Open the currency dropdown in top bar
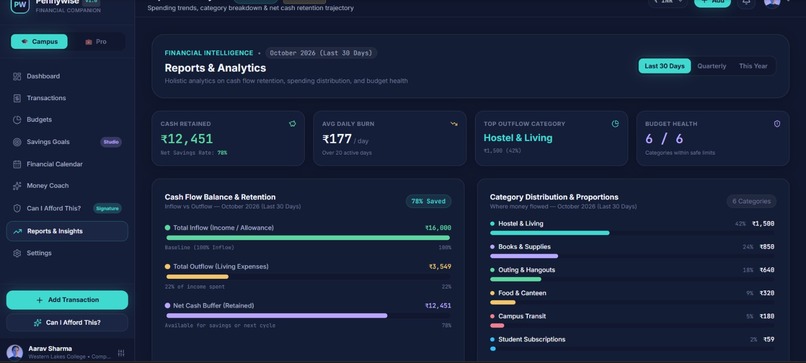The width and height of the screenshot is (806, 363). click(668, 3)
